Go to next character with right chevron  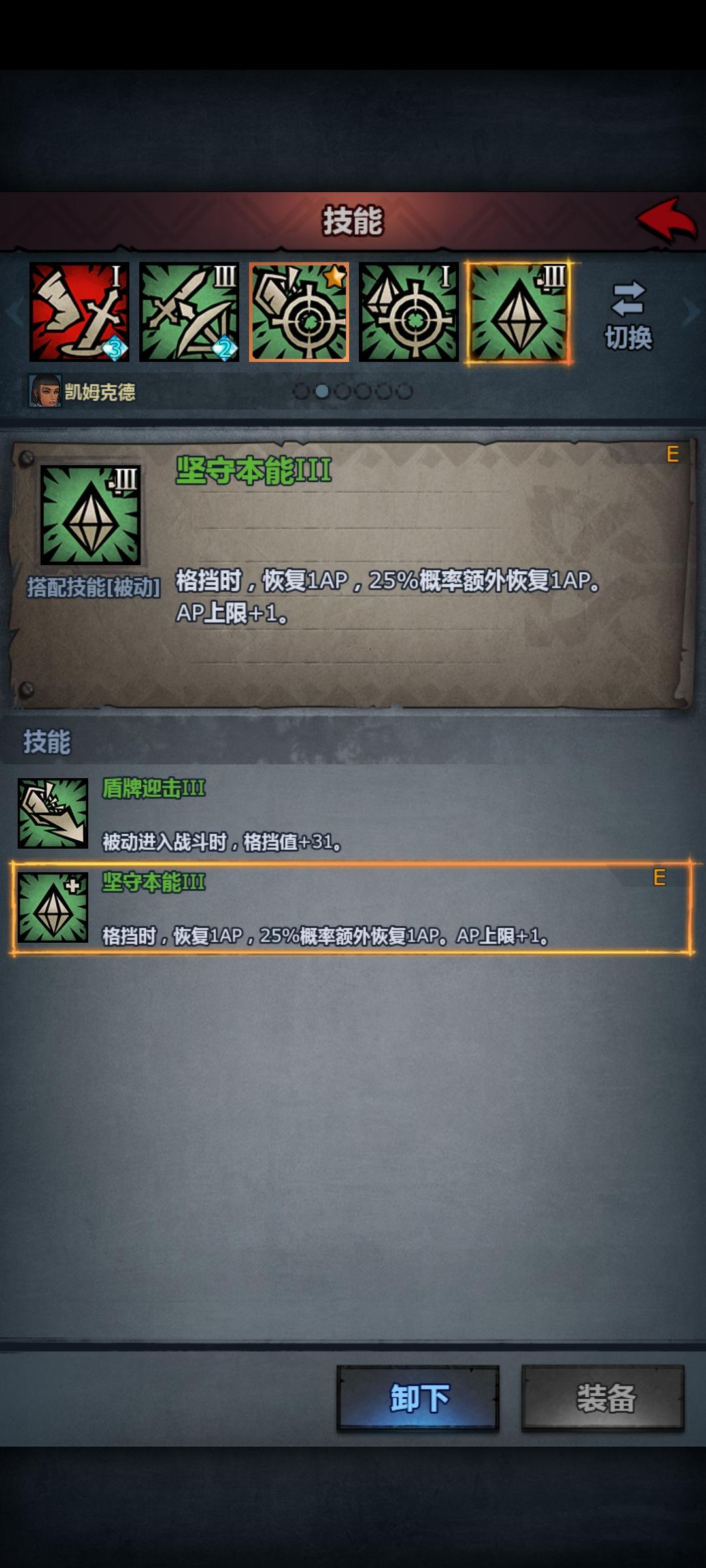tap(692, 312)
